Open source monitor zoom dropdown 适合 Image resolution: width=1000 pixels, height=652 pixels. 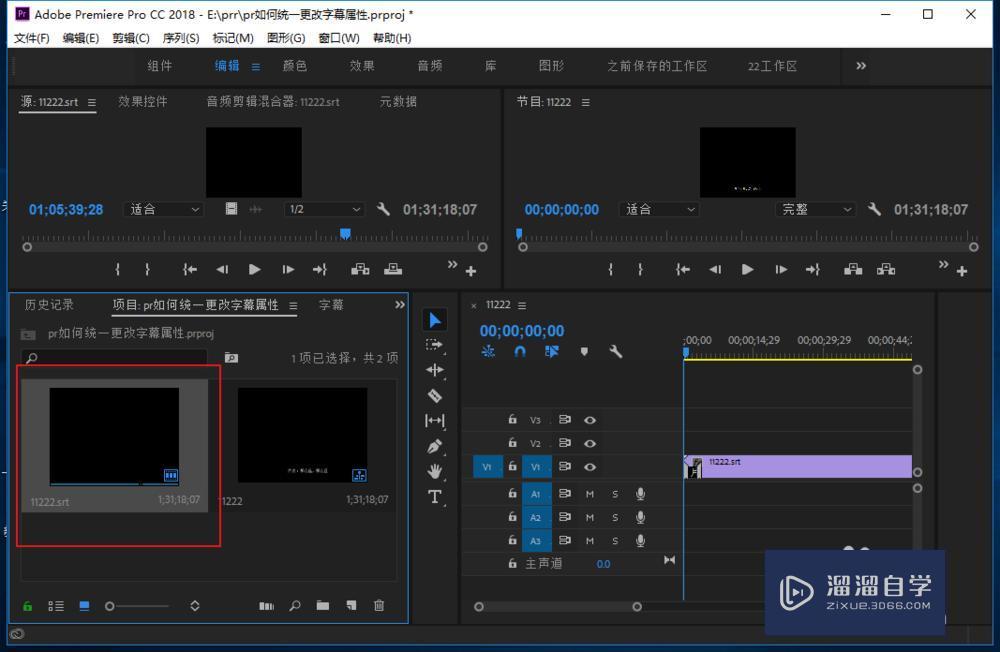(163, 209)
